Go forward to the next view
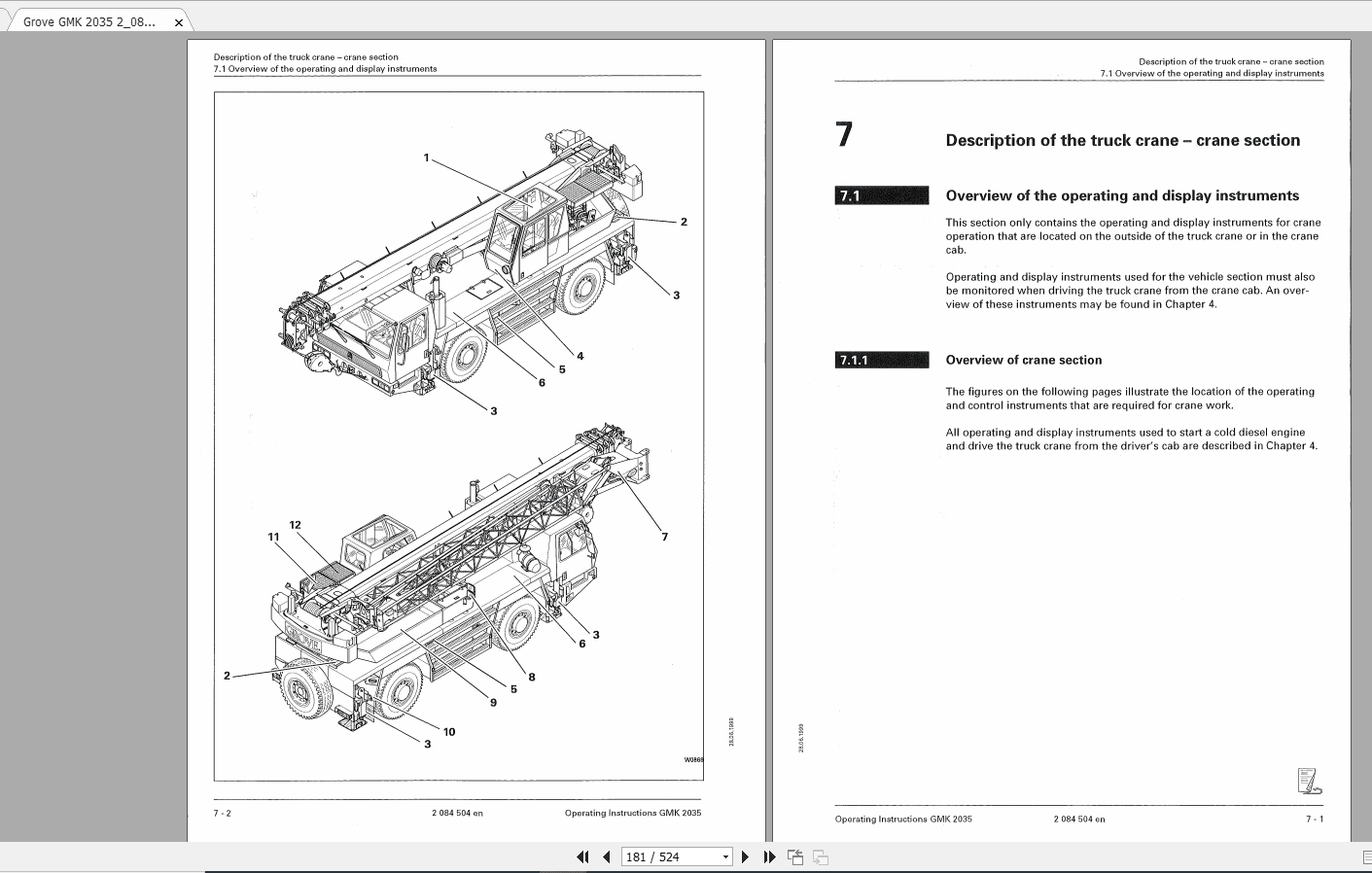This screenshot has width=1372, height=873. [819, 856]
